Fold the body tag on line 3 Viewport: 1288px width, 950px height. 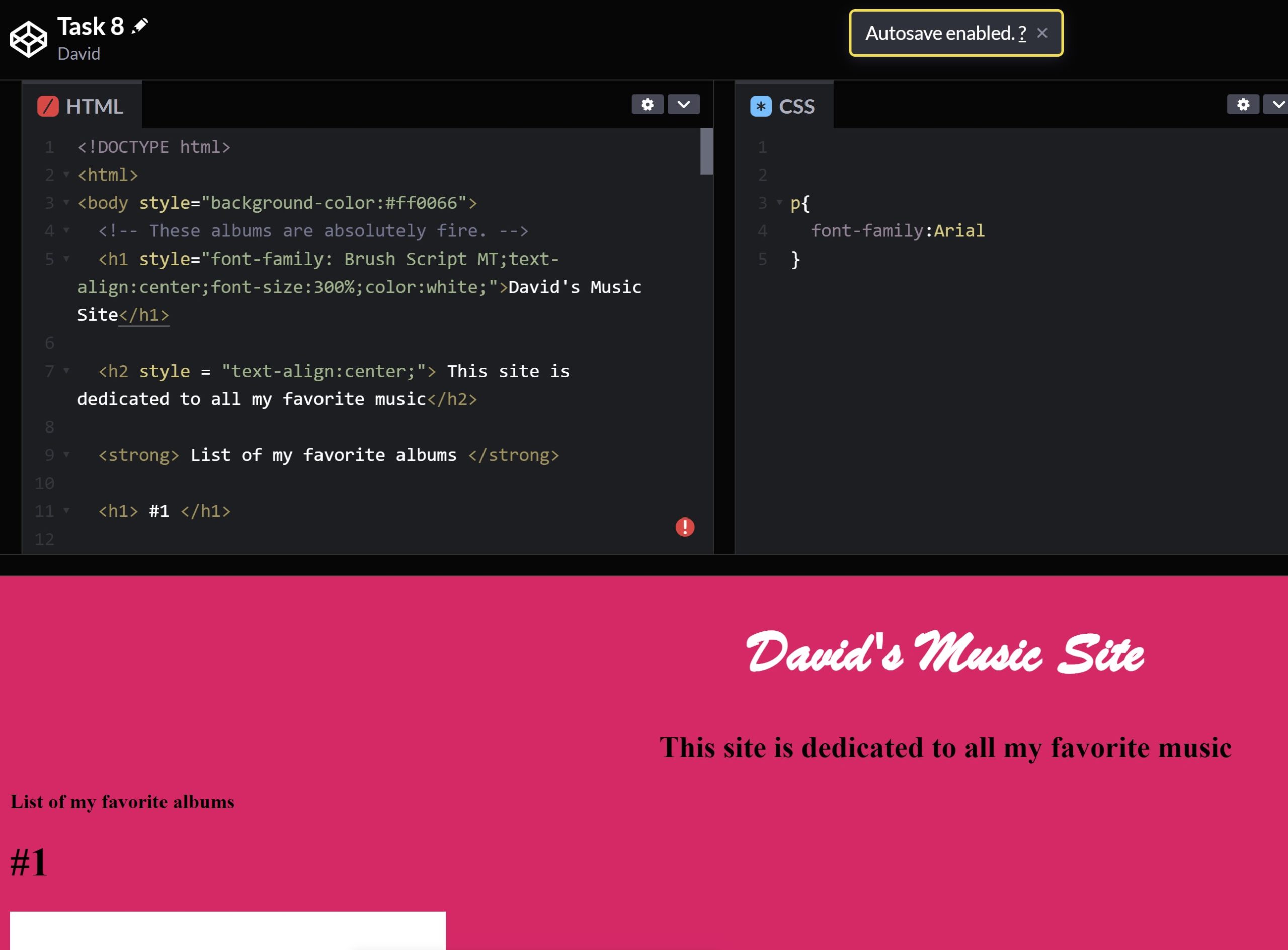coord(66,202)
